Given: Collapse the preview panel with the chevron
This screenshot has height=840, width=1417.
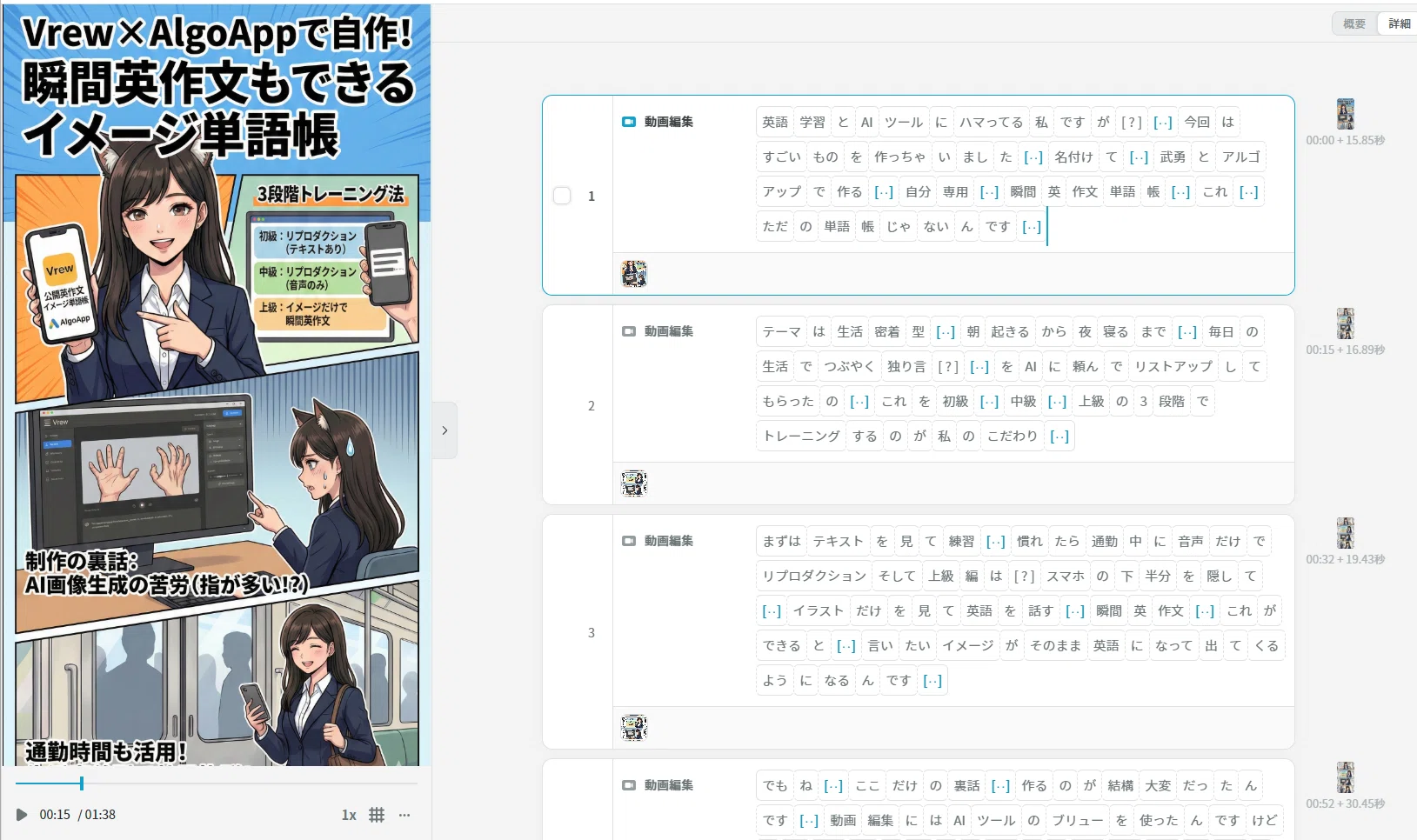Looking at the screenshot, I should tap(444, 430).
